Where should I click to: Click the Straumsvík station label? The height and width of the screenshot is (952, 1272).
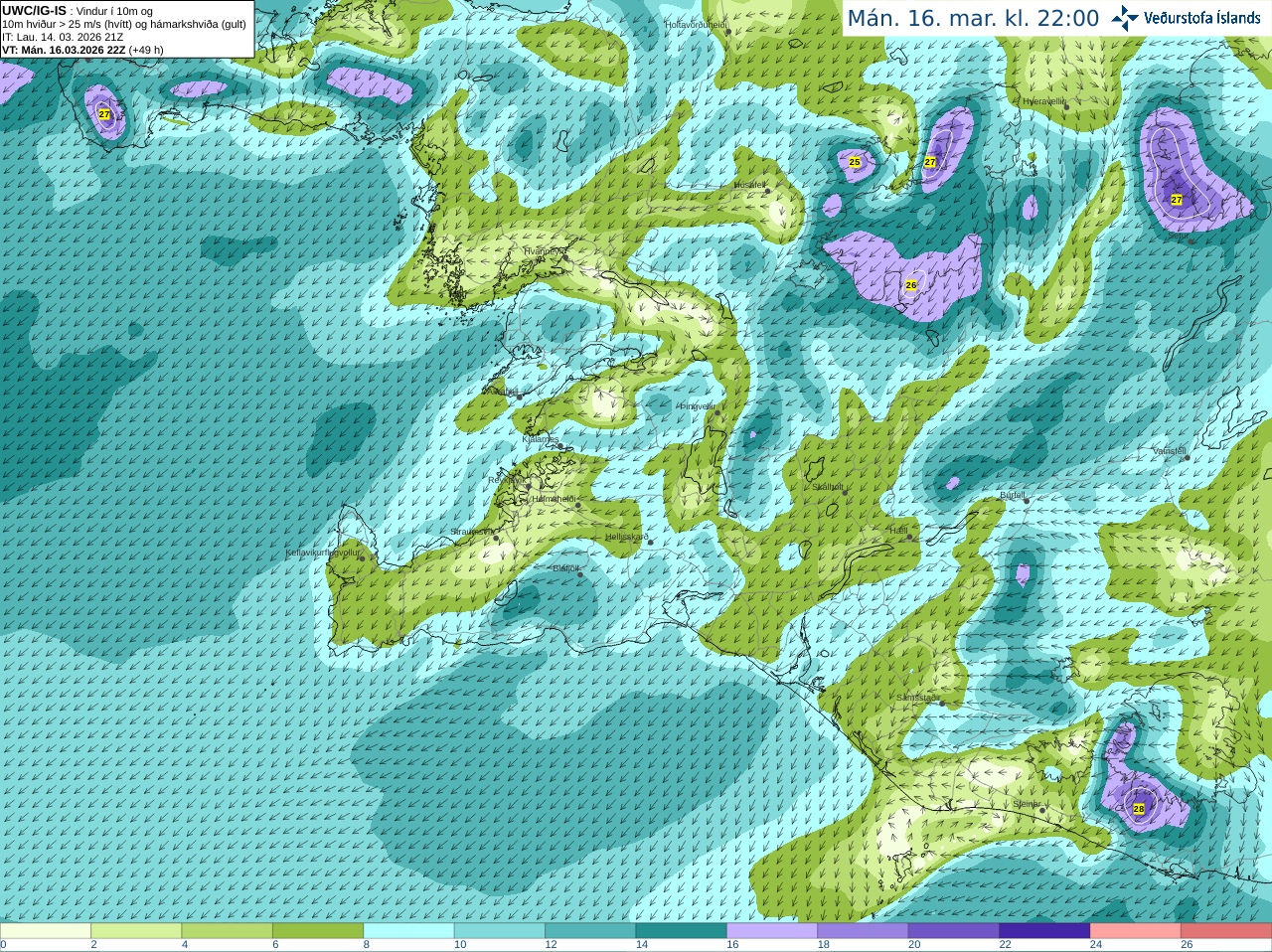[x=471, y=532]
